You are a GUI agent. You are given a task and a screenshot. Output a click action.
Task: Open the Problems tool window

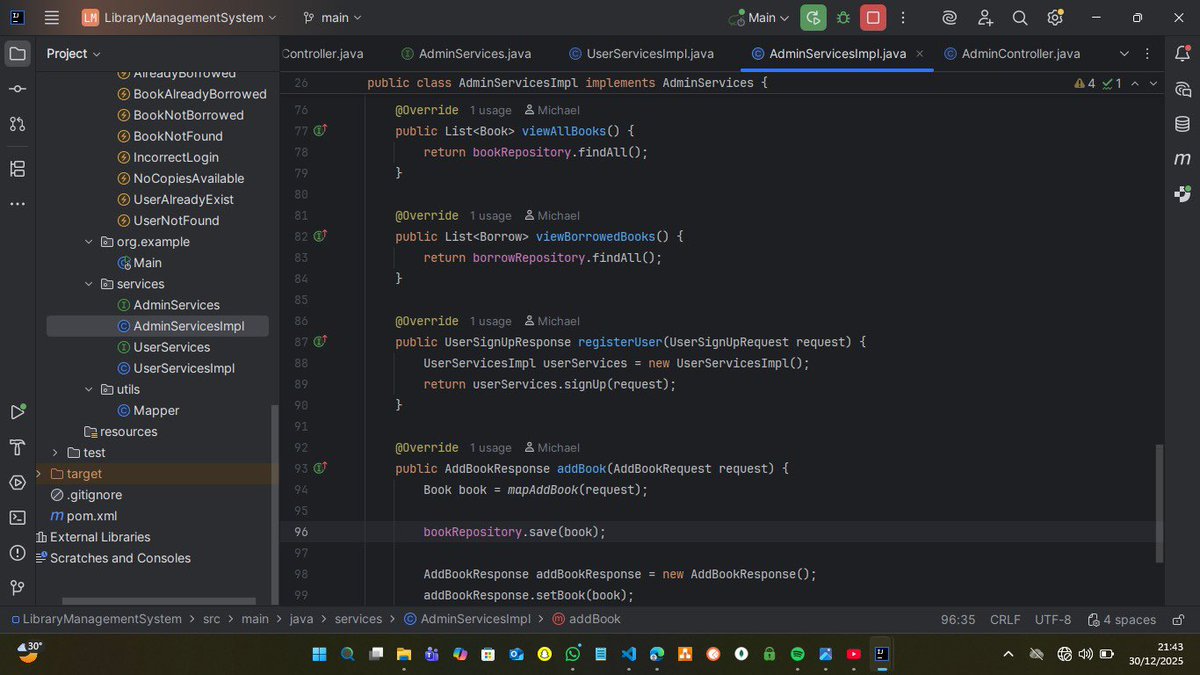17,552
